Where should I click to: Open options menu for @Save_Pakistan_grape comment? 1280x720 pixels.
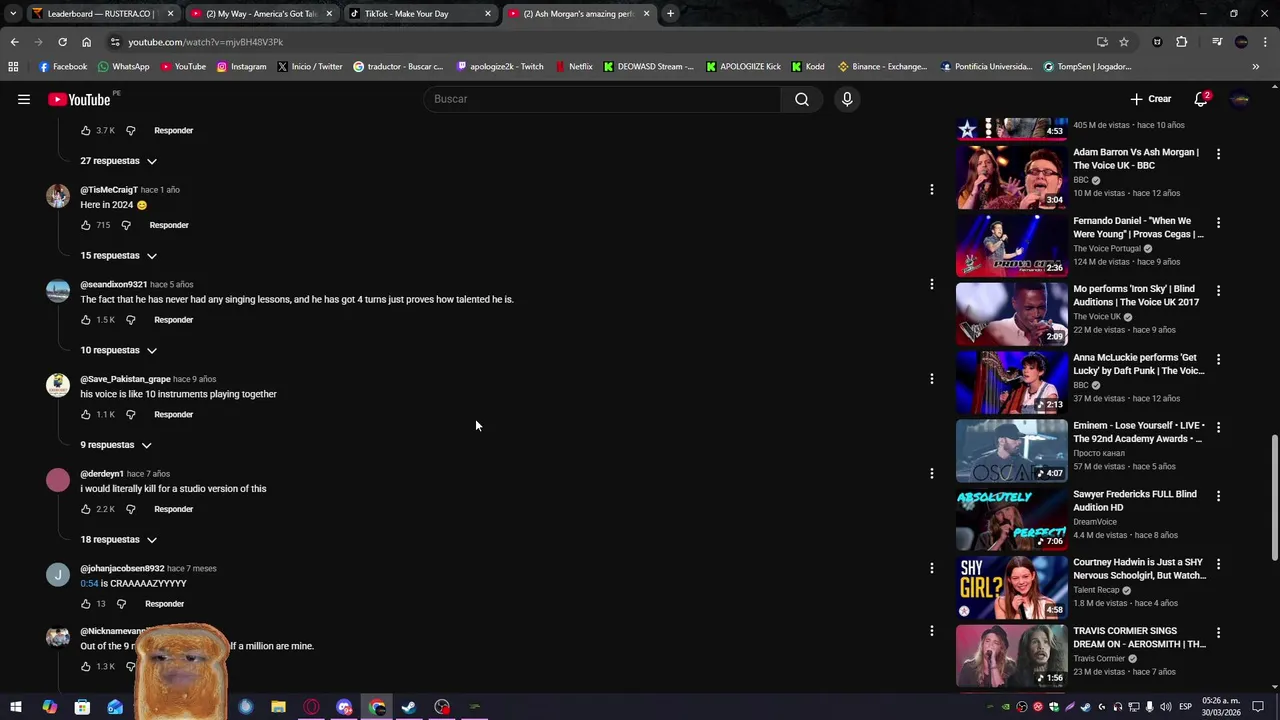[x=931, y=379]
